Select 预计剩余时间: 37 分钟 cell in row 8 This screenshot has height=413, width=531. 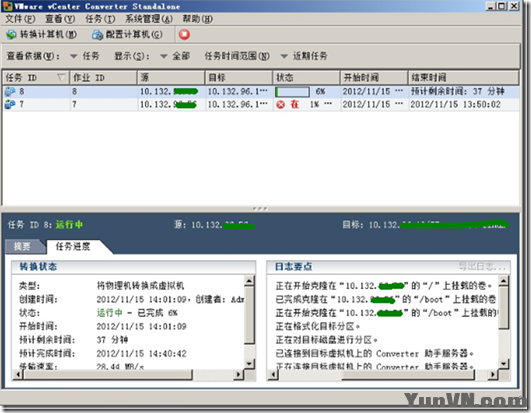click(458, 91)
